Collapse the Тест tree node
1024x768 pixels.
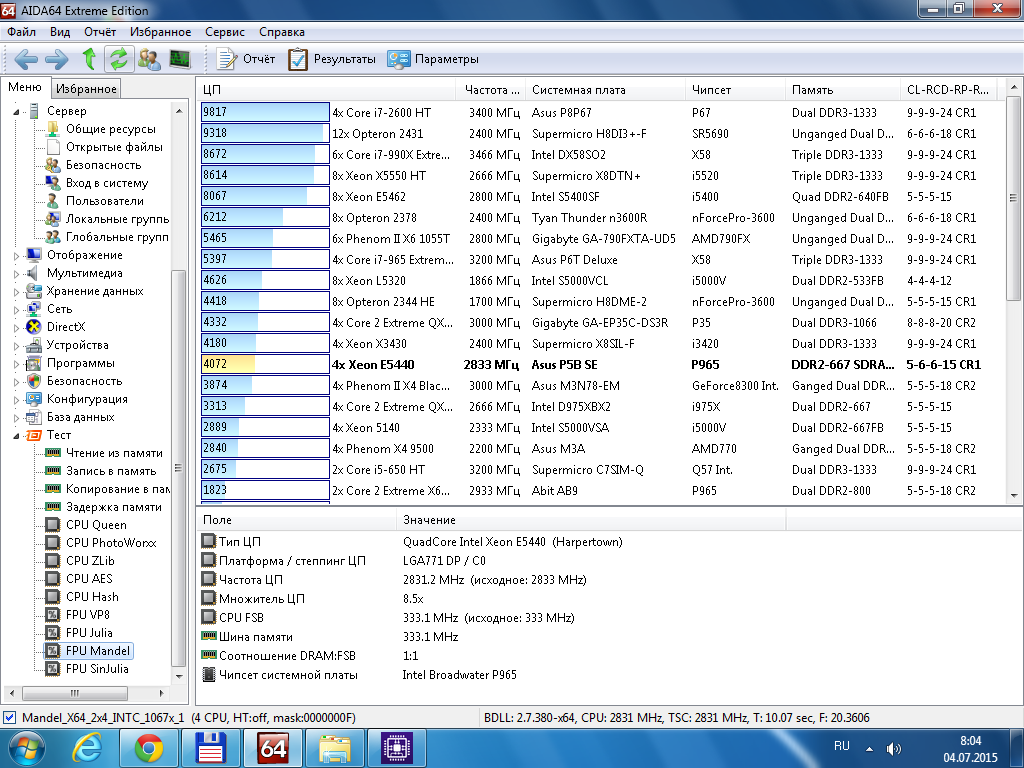[16, 436]
